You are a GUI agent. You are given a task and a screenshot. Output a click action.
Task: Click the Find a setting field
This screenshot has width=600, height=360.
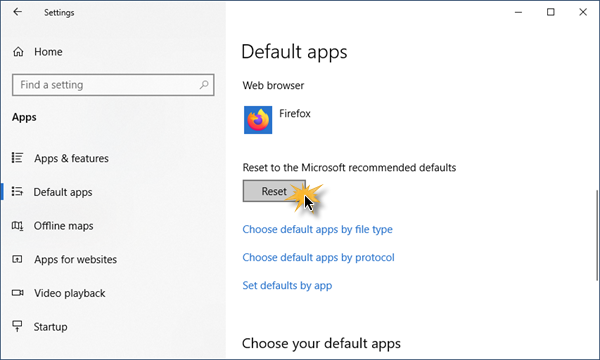(x=113, y=85)
